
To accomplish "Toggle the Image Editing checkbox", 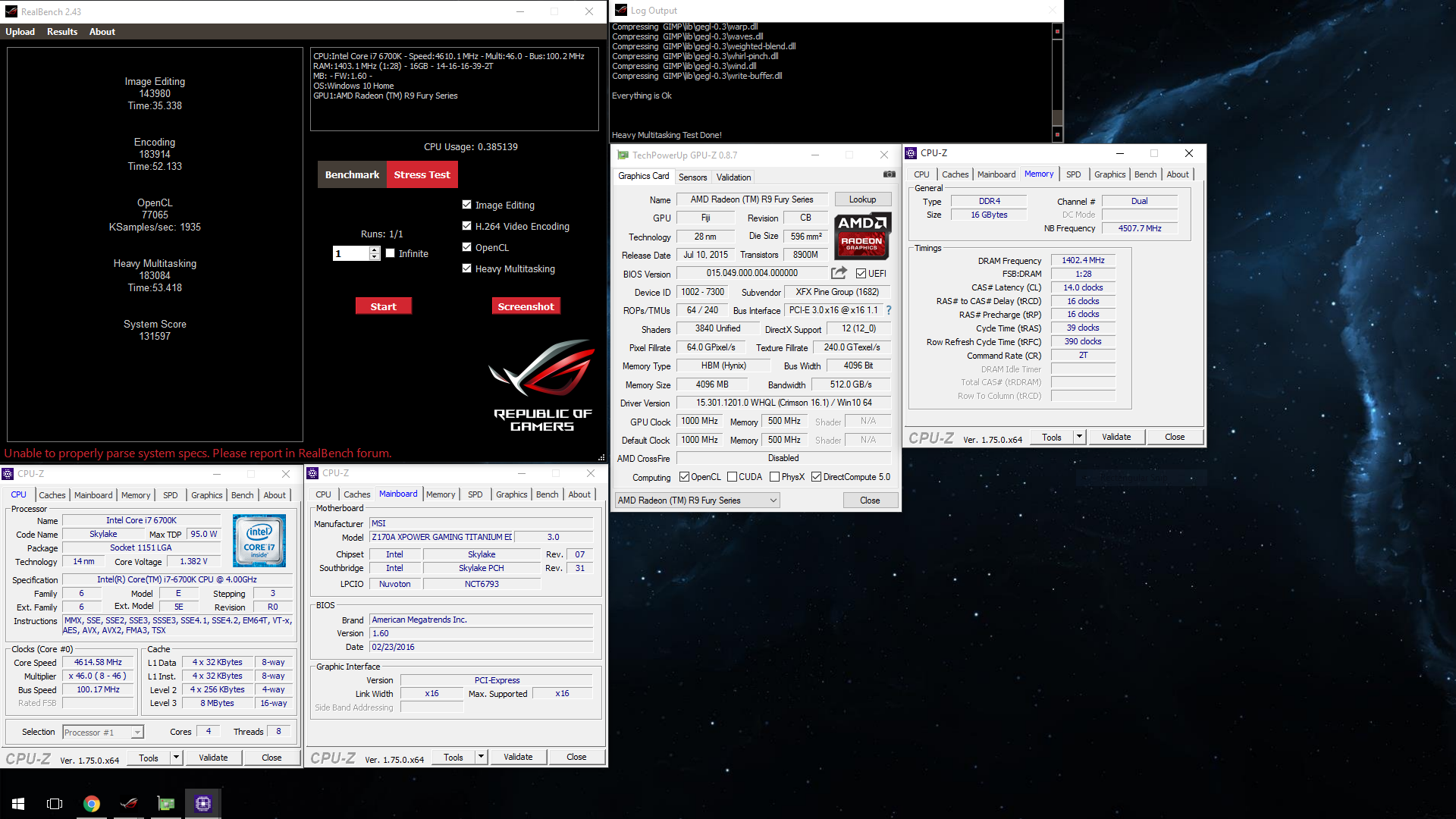I will [x=466, y=205].
